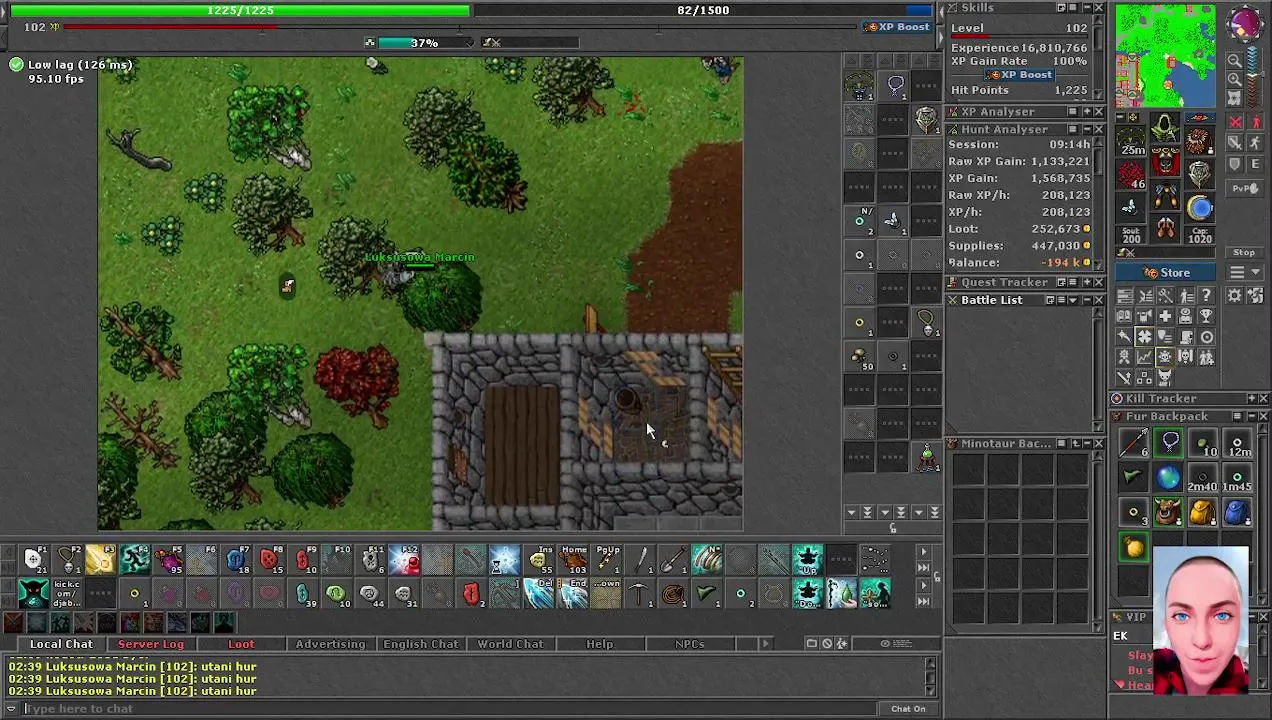Select the item with 12m timer

(x=1236, y=444)
